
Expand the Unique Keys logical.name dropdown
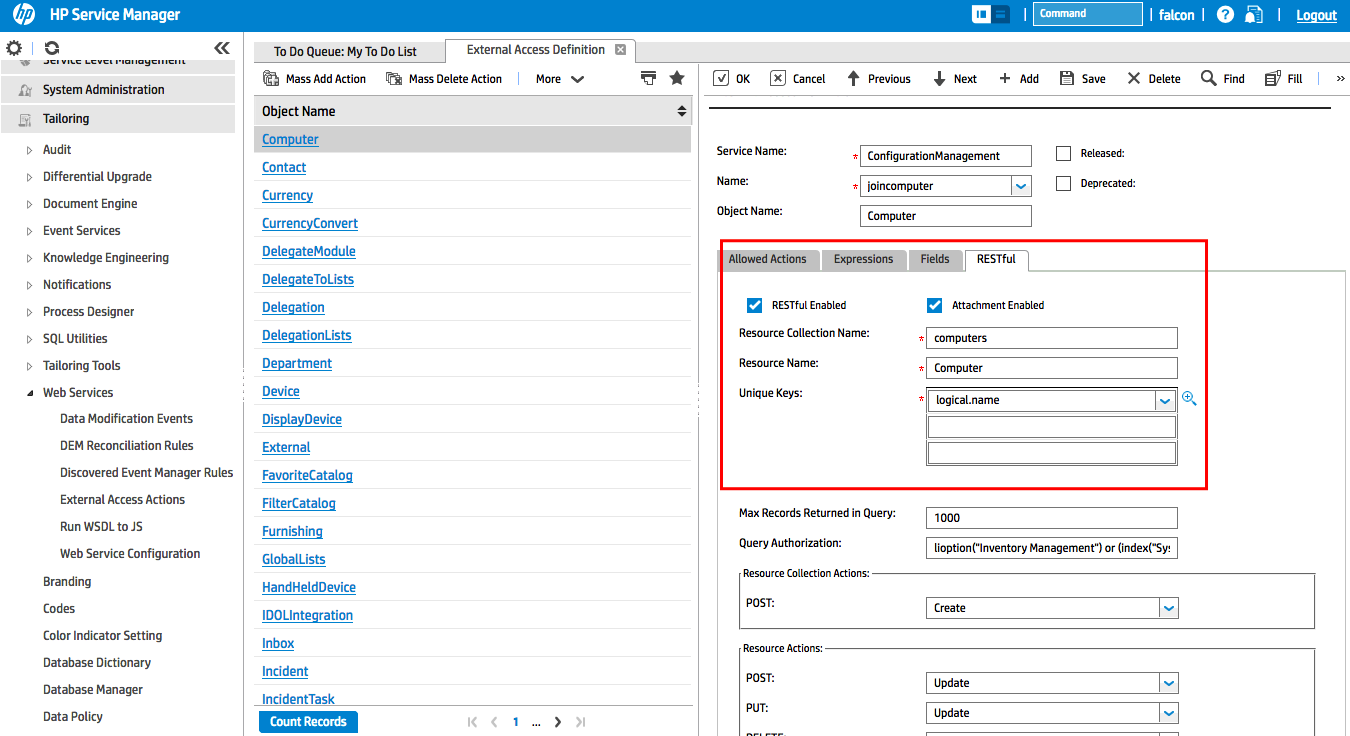click(1165, 401)
